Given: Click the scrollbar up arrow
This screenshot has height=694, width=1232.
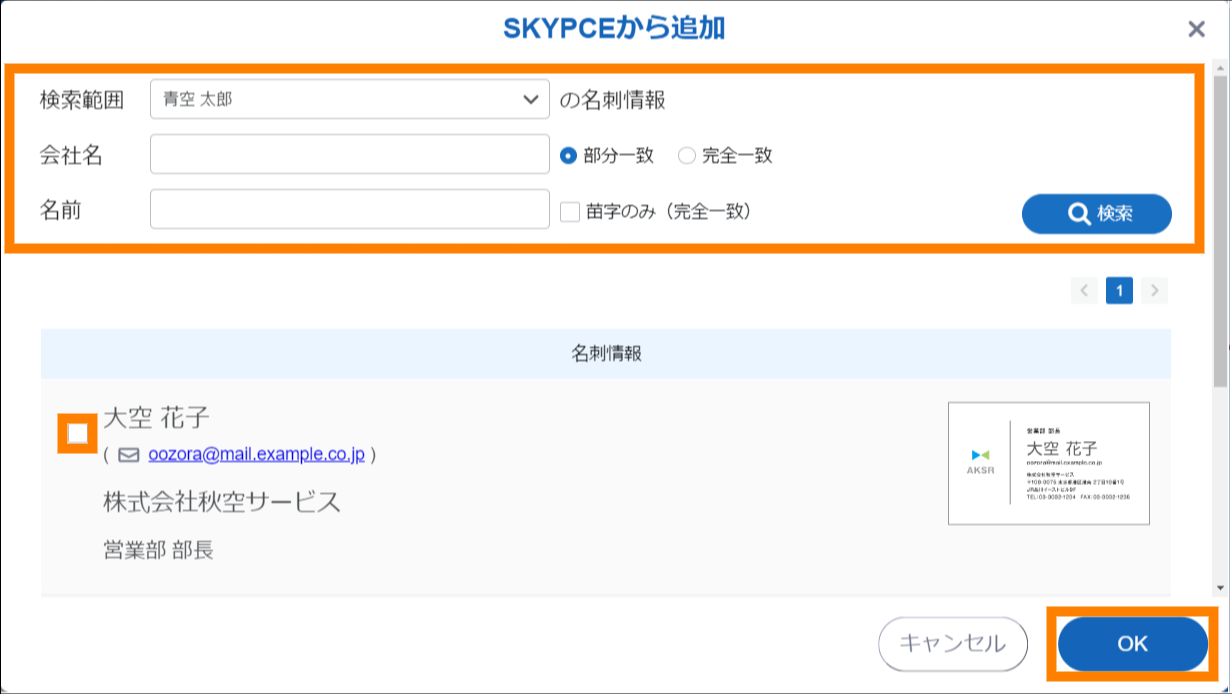Looking at the screenshot, I should (x=1221, y=64).
